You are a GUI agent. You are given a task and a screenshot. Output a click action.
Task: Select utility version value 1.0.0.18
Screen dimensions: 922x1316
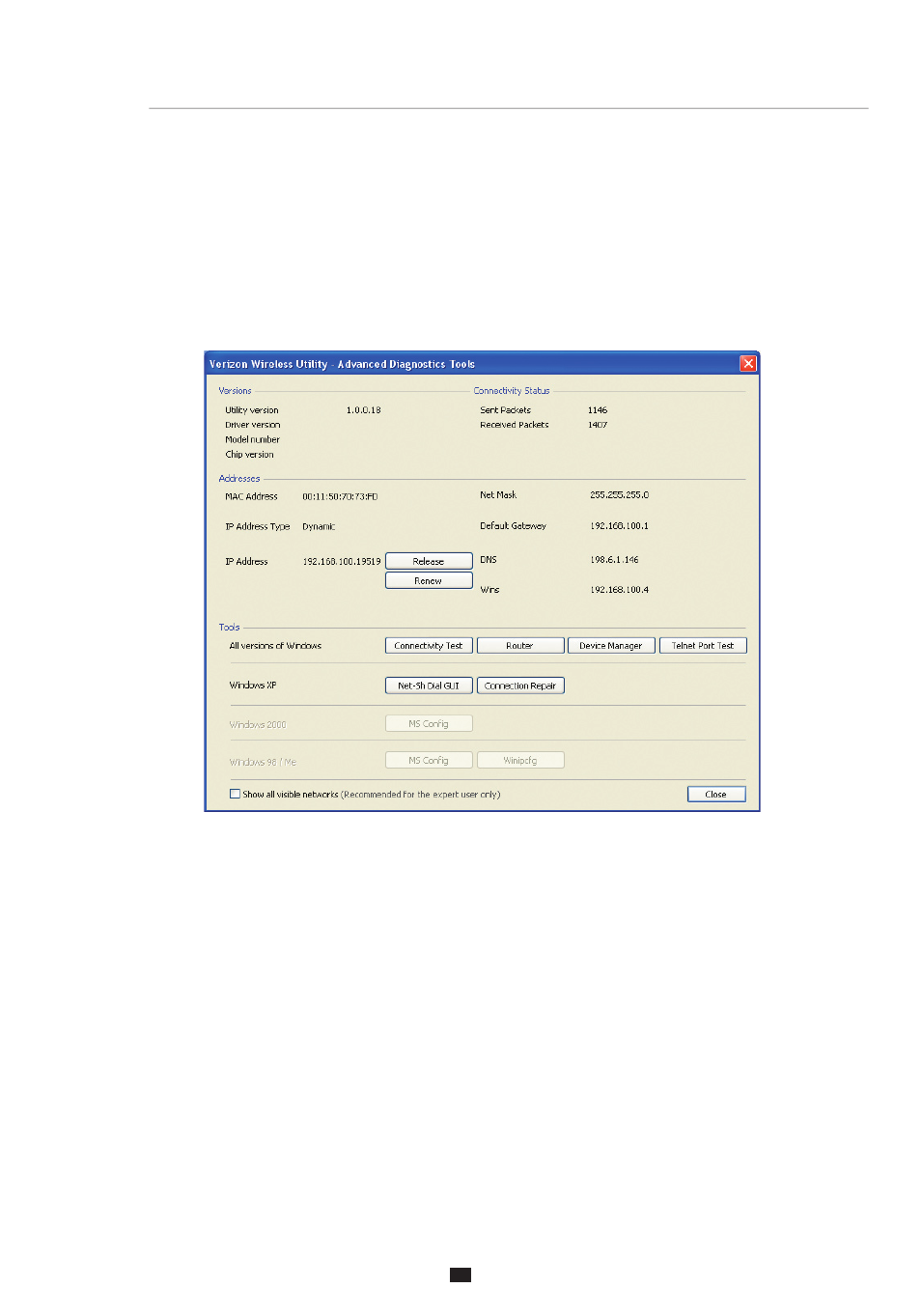364,410
